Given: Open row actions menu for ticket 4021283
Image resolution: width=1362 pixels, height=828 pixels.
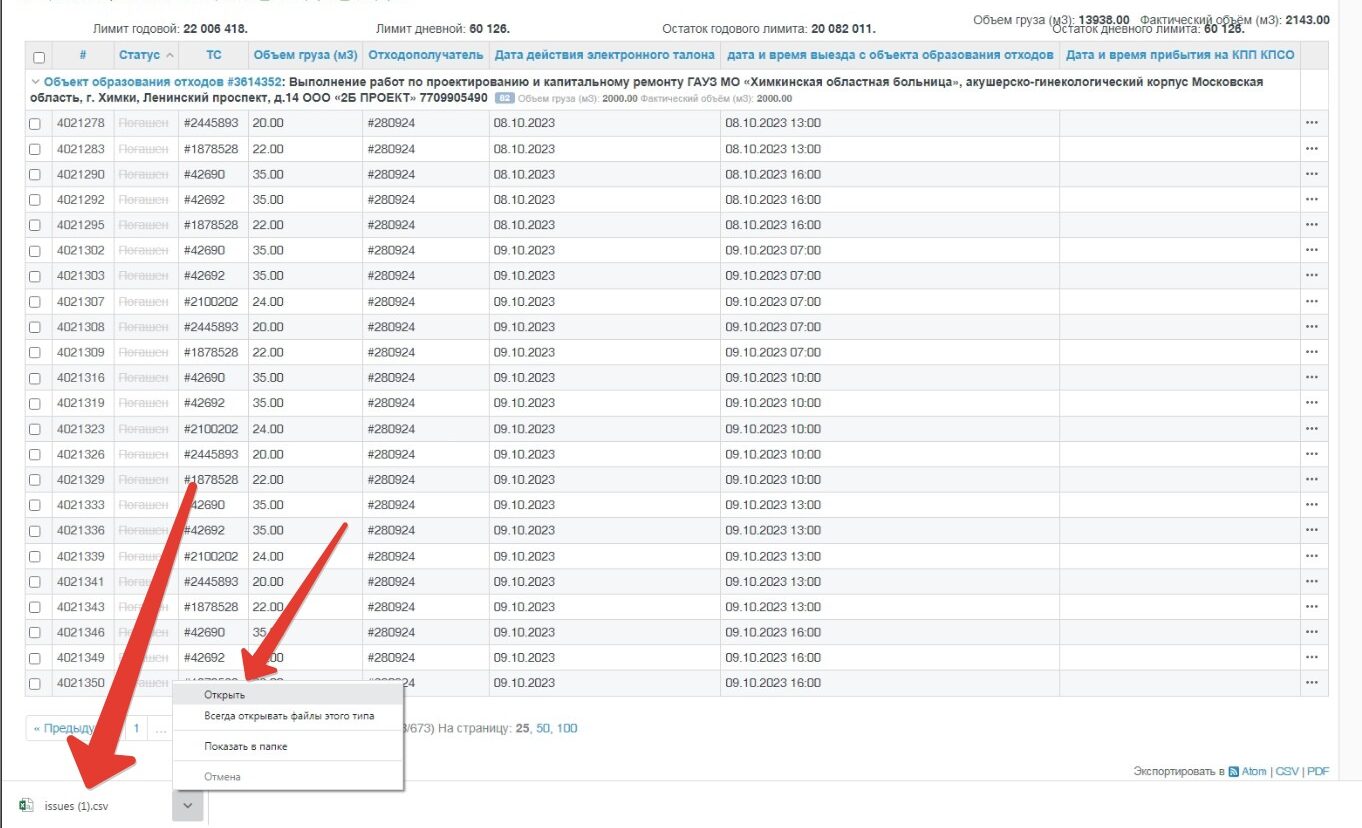Looking at the screenshot, I should pyautogui.click(x=1312, y=149).
